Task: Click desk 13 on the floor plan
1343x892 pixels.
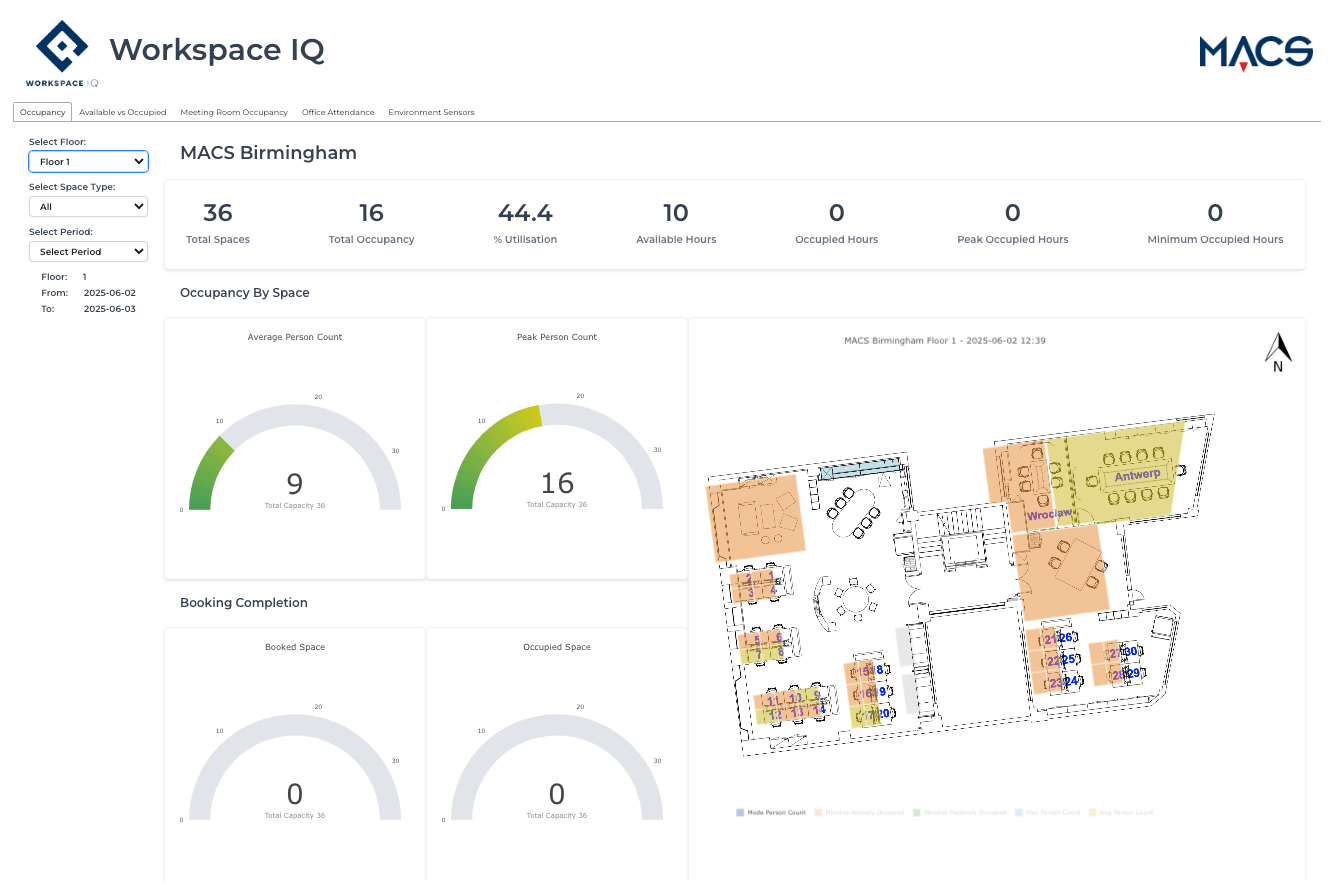Action: (x=797, y=712)
